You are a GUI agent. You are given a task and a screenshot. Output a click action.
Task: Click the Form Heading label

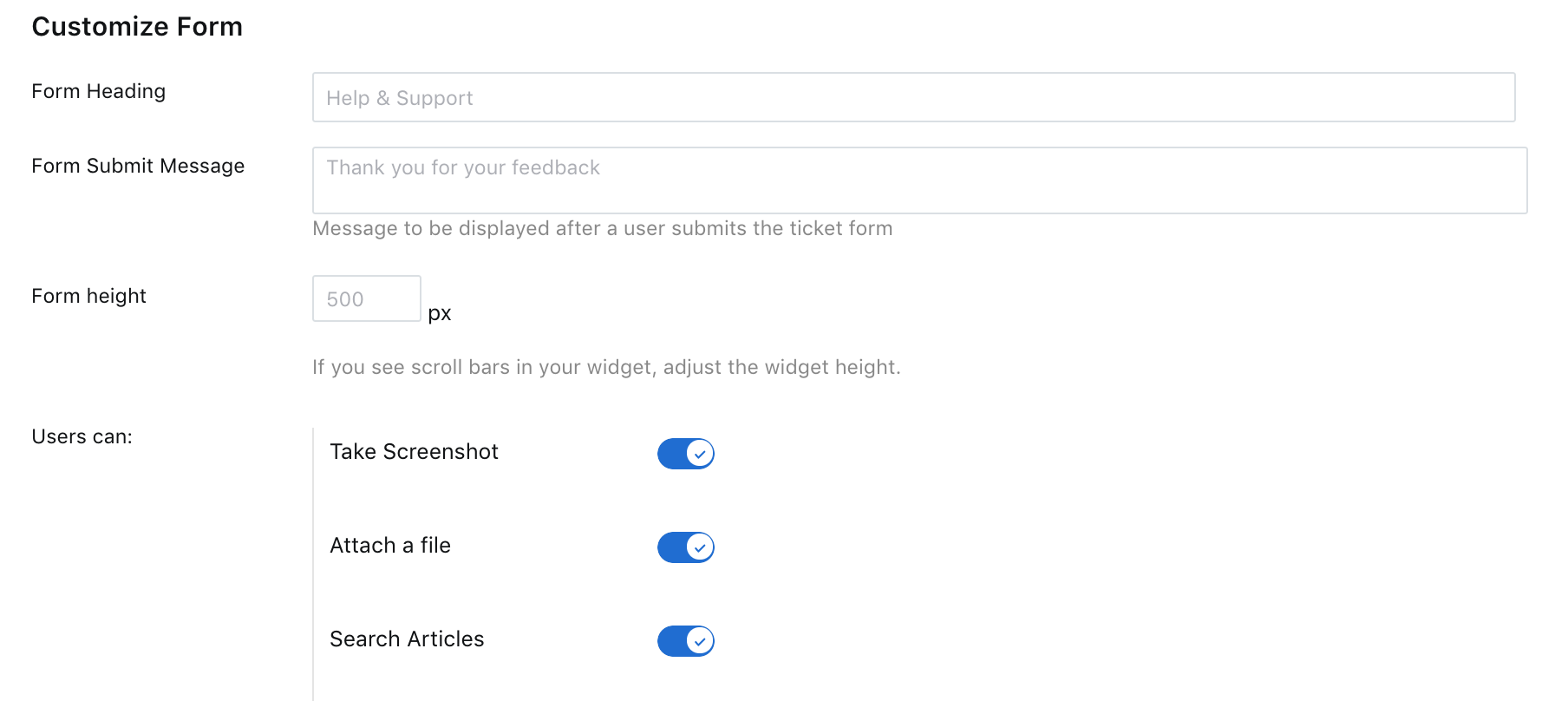[x=98, y=91]
